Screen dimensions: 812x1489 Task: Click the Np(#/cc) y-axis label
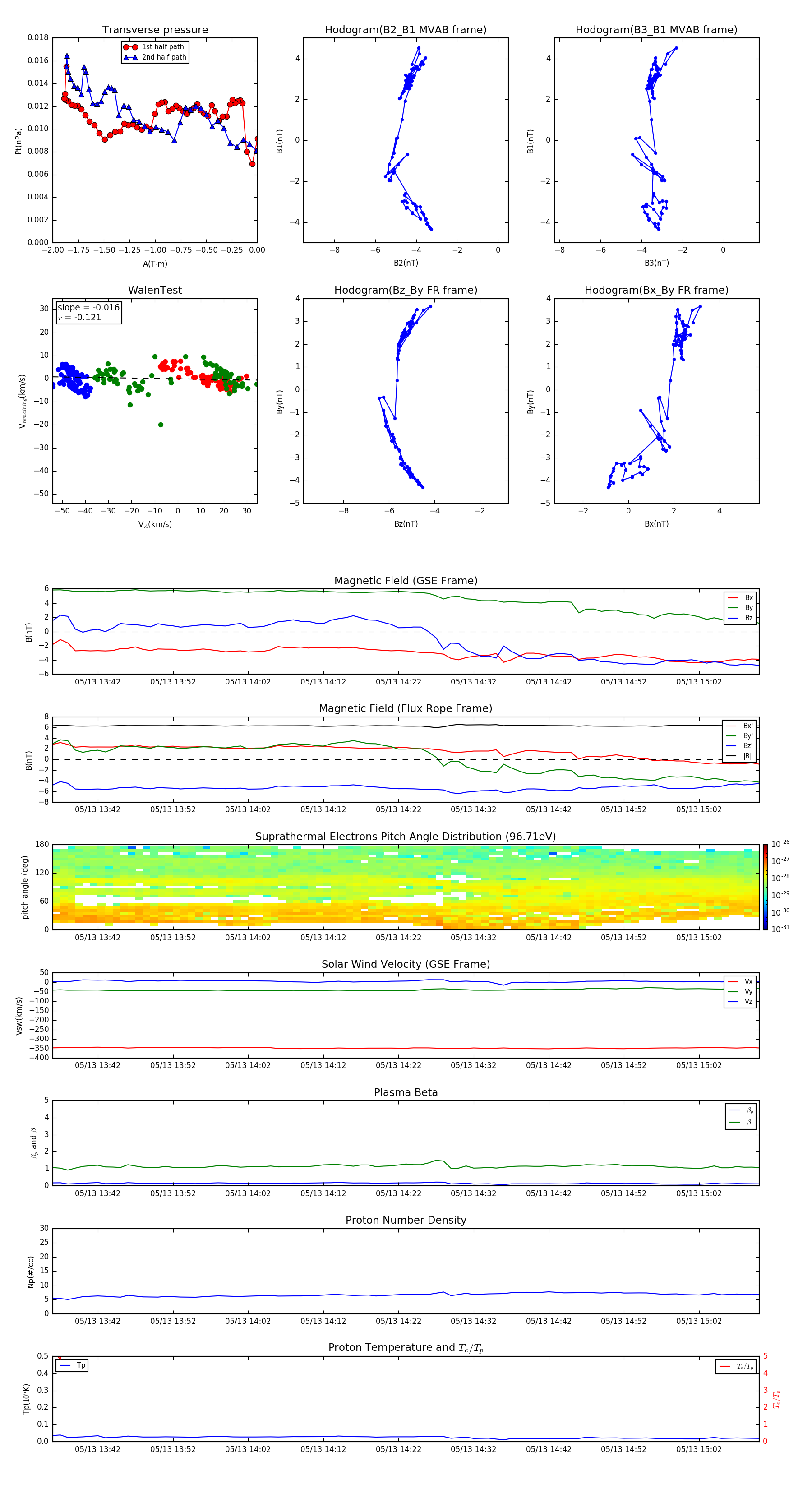pyautogui.click(x=31, y=1272)
